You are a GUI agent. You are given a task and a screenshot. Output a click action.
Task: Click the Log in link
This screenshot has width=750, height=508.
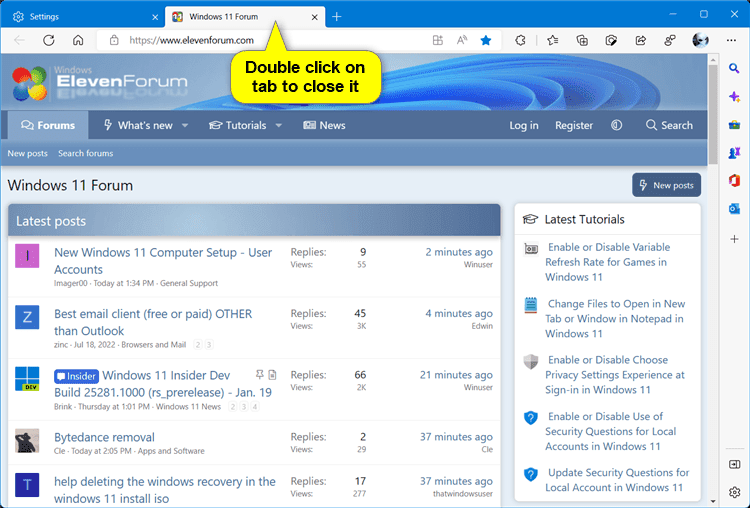[x=524, y=125]
